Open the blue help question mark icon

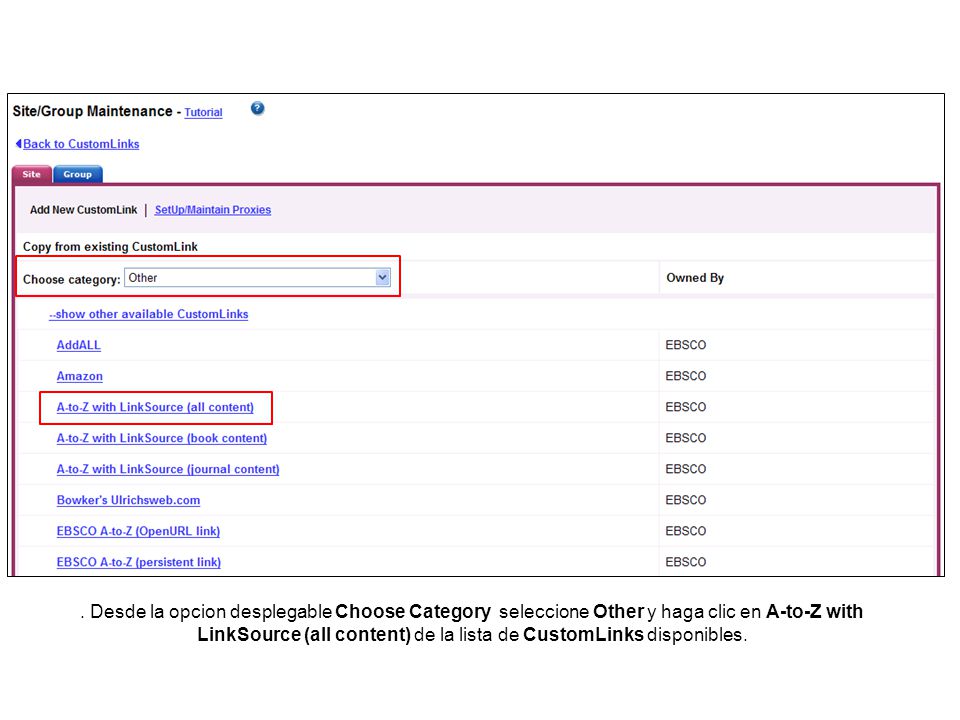pyautogui.click(x=257, y=108)
